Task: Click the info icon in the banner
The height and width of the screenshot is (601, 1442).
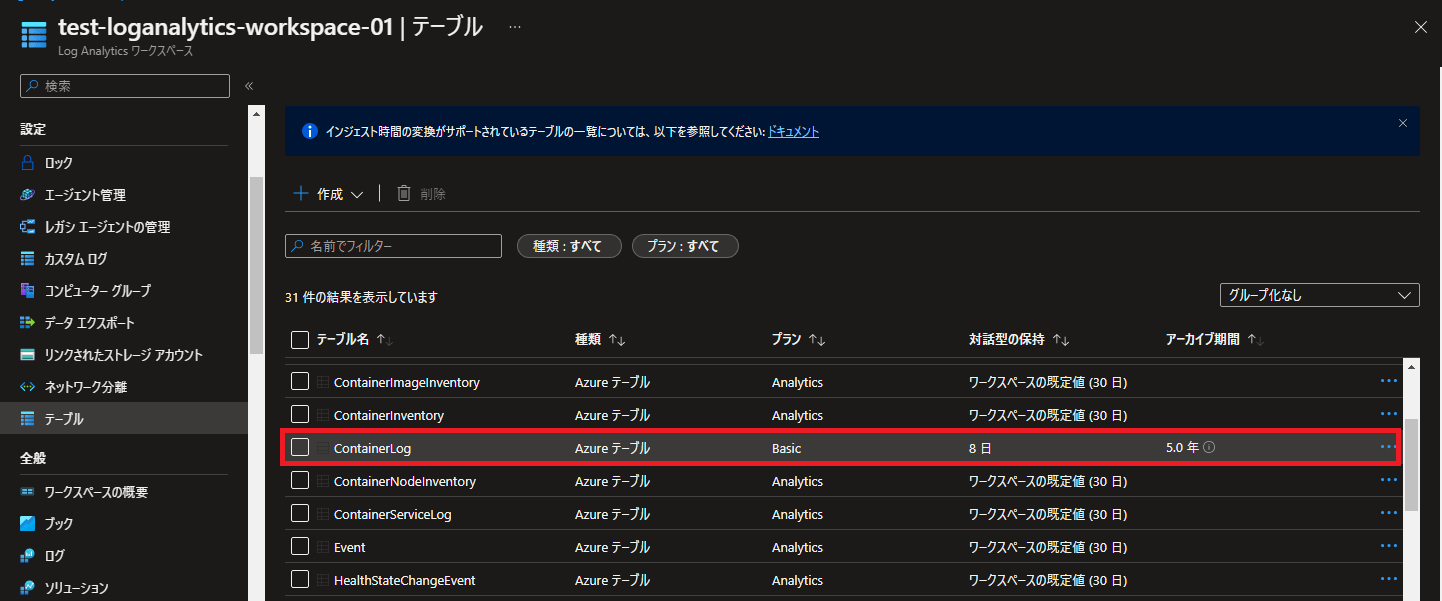Action: [x=310, y=131]
